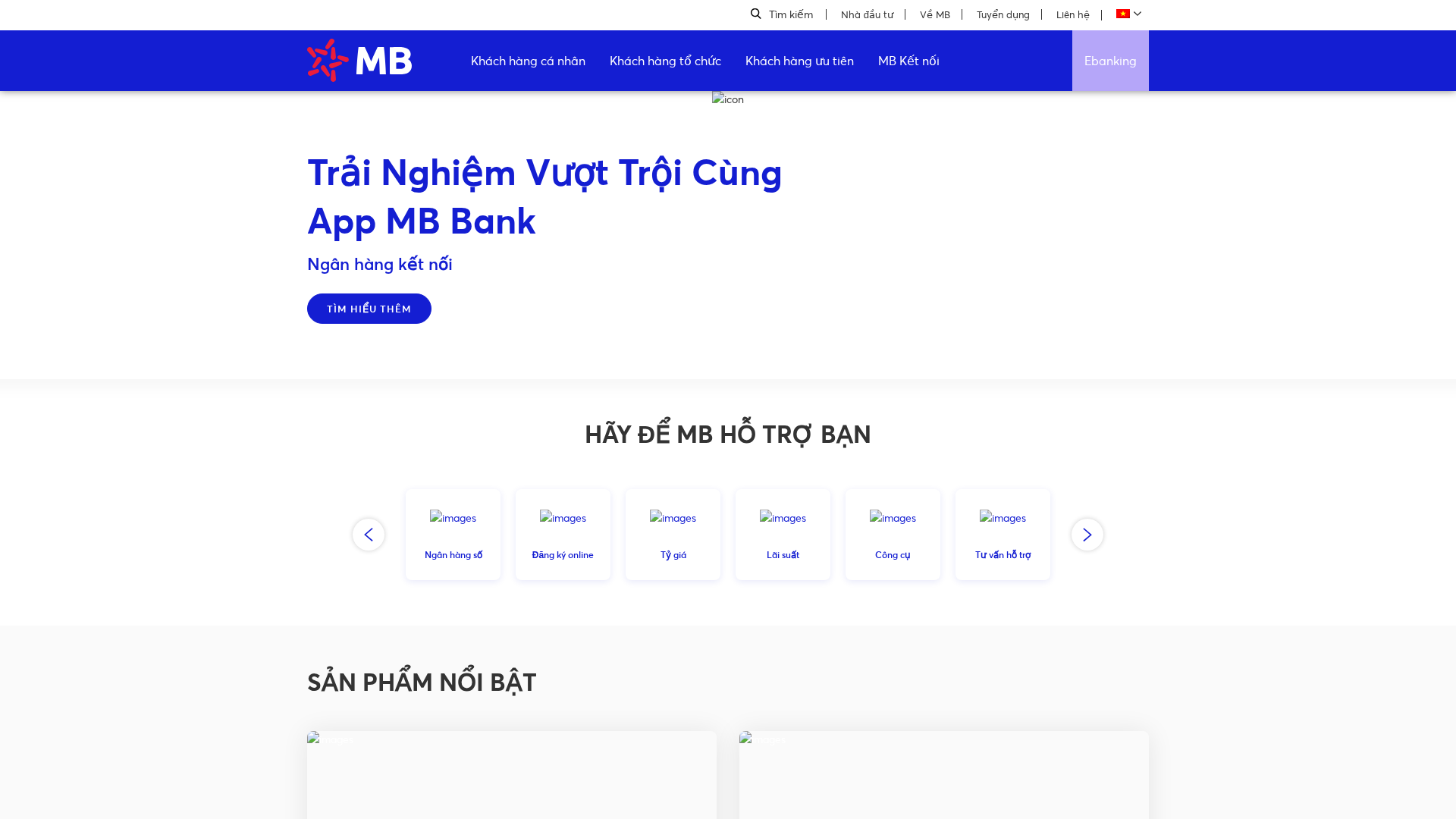Open Khách hàng cá nhân menu
This screenshot has height=819, width=1456.
click(x=528, y=61)
